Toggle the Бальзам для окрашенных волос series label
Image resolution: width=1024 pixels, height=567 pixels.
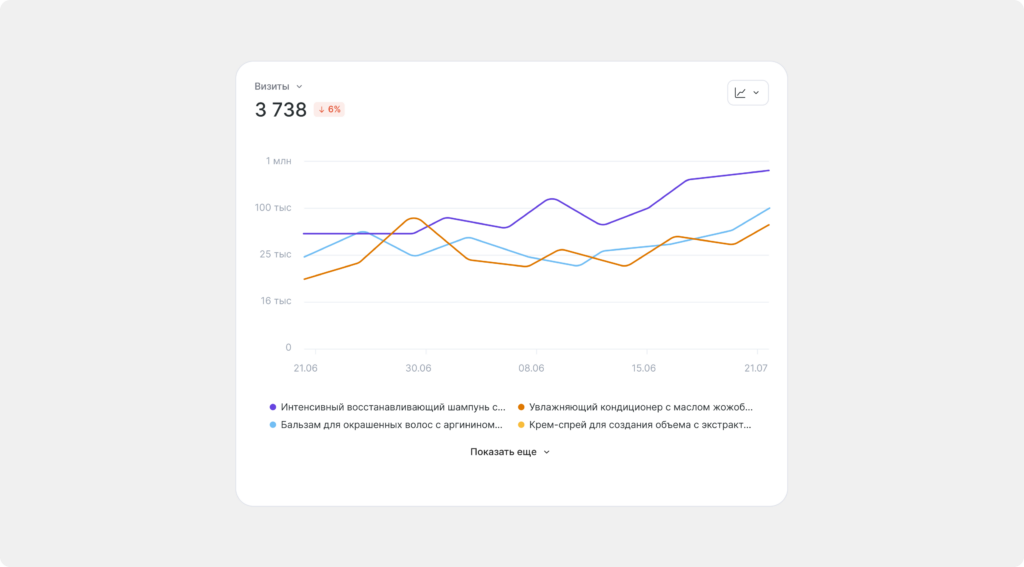pos(391,425)
